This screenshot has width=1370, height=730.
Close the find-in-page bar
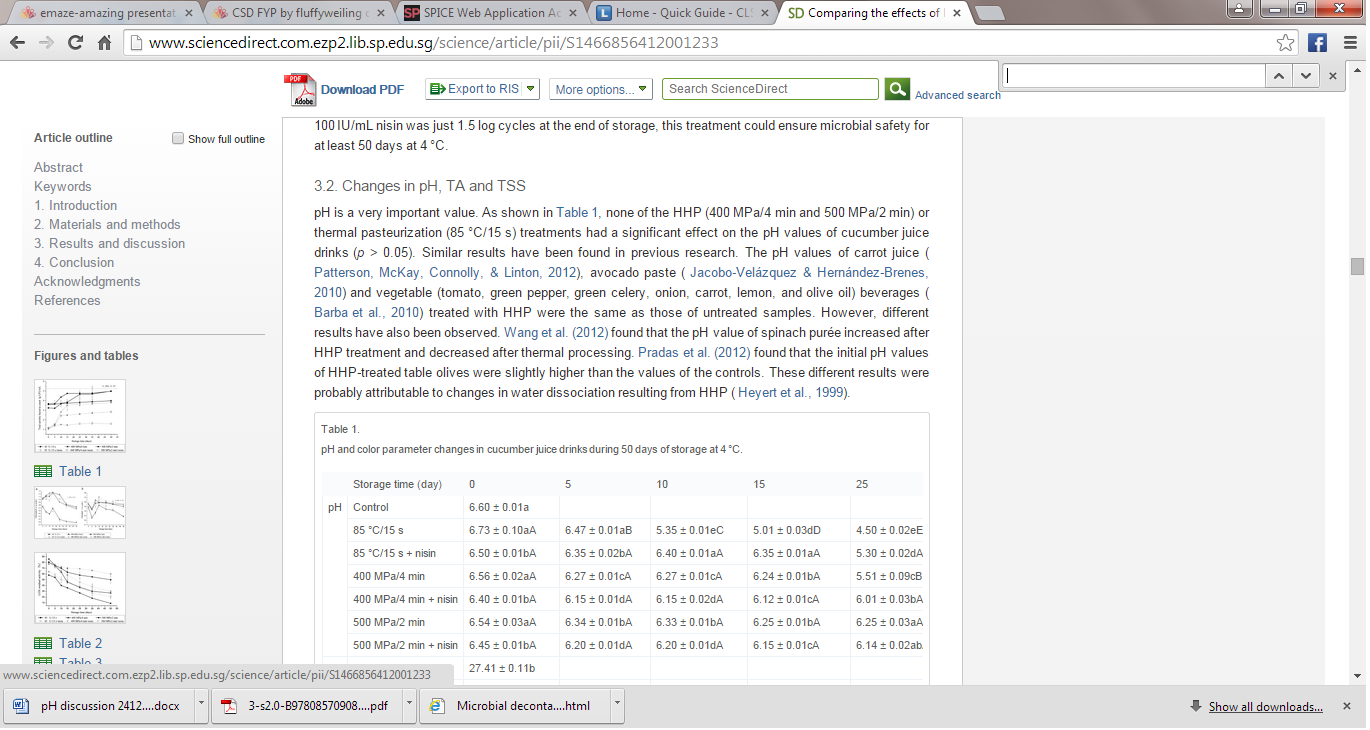[x=1333, y=76]
